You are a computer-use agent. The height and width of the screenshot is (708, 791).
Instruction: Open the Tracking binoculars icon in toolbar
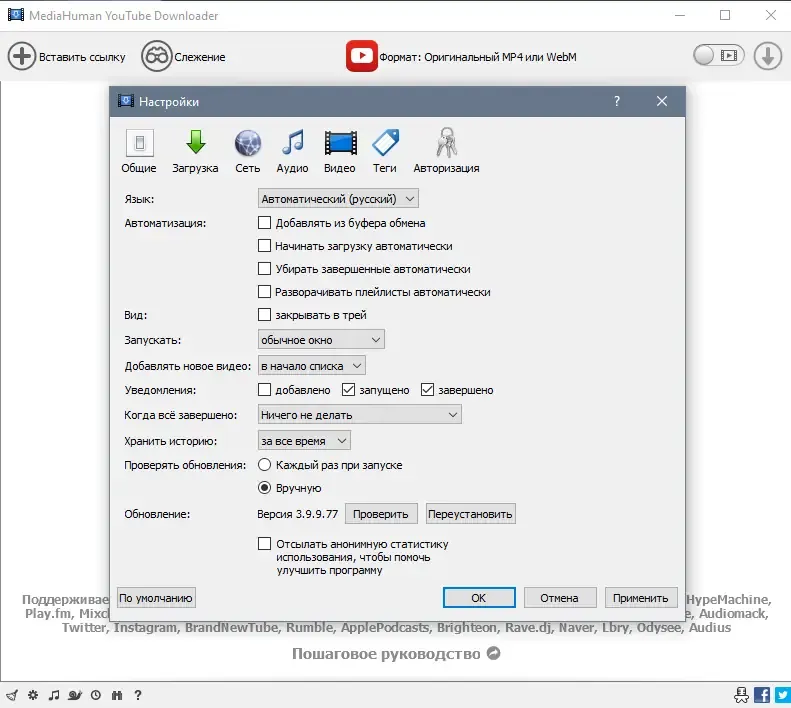coord(156,56)
